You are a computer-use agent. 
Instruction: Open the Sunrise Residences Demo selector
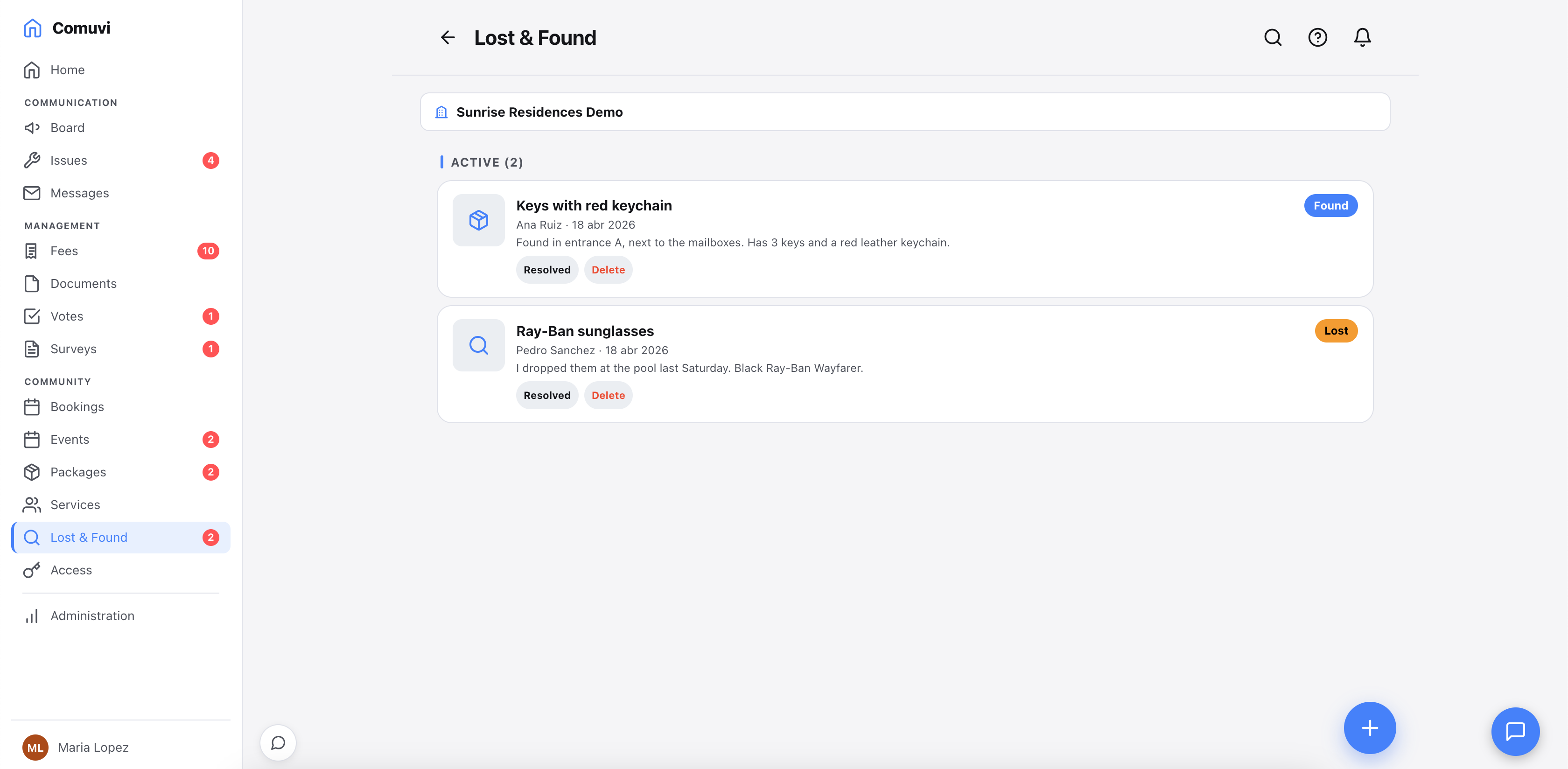click(905, 112)
